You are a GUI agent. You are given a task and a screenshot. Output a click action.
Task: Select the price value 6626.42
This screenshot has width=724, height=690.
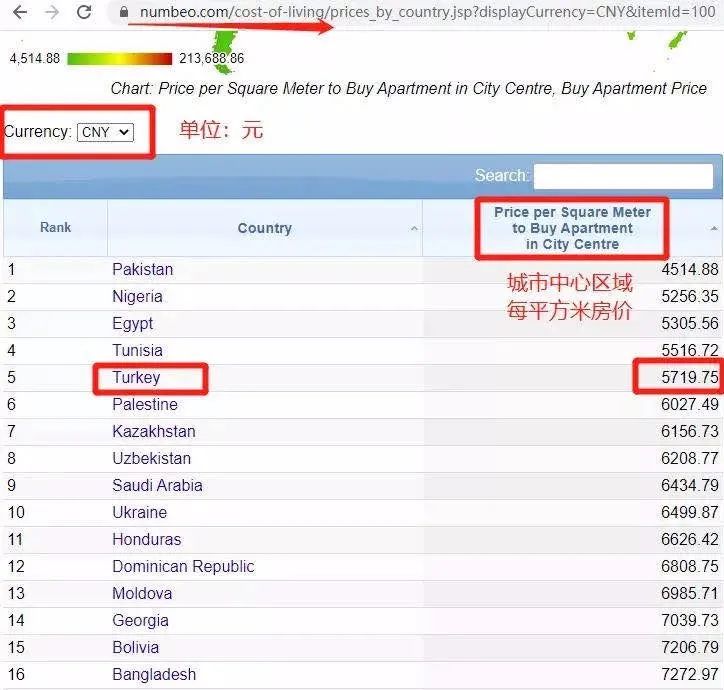click(x=690, y=539)
